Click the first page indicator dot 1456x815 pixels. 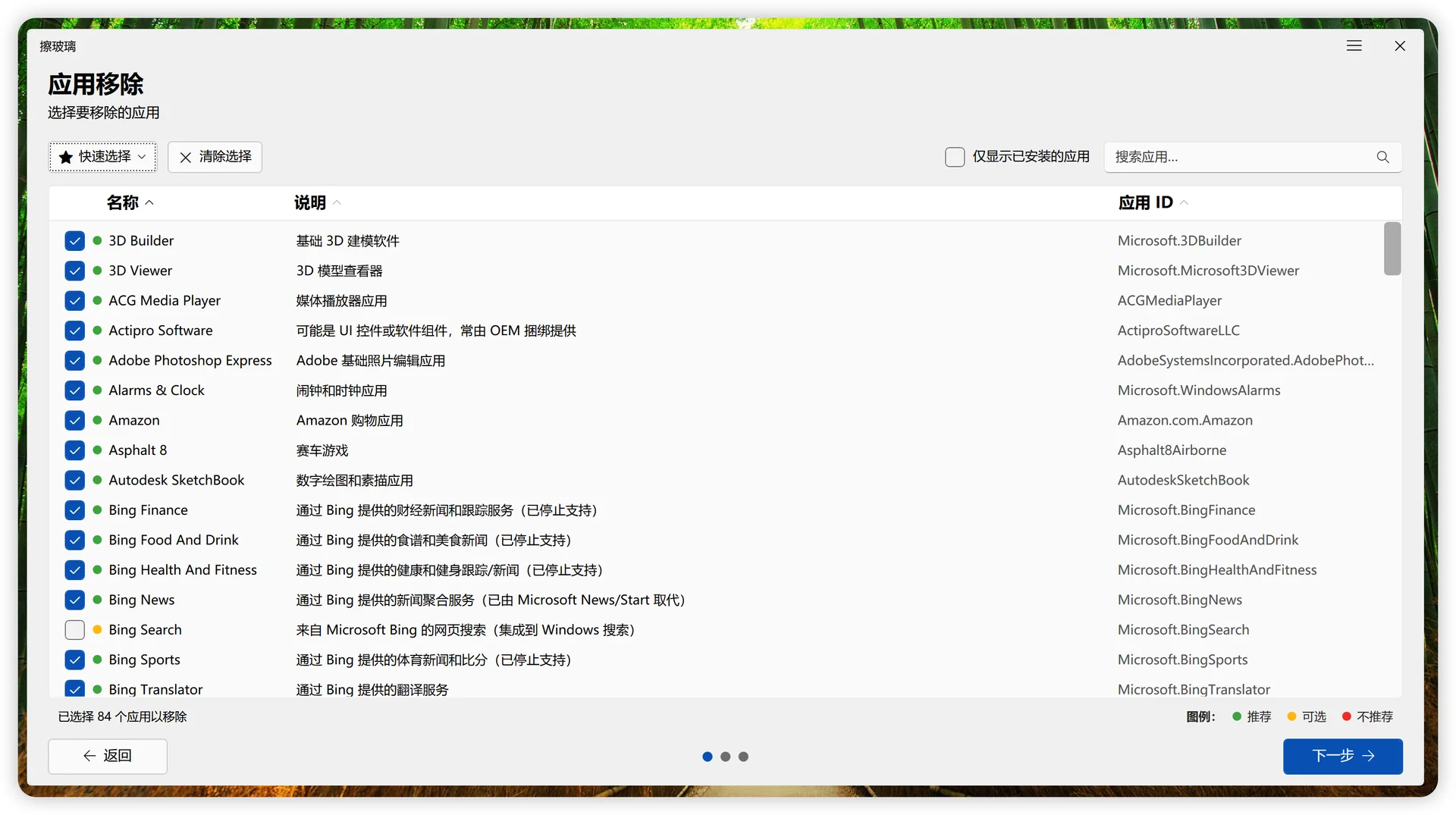pos(707,757)
